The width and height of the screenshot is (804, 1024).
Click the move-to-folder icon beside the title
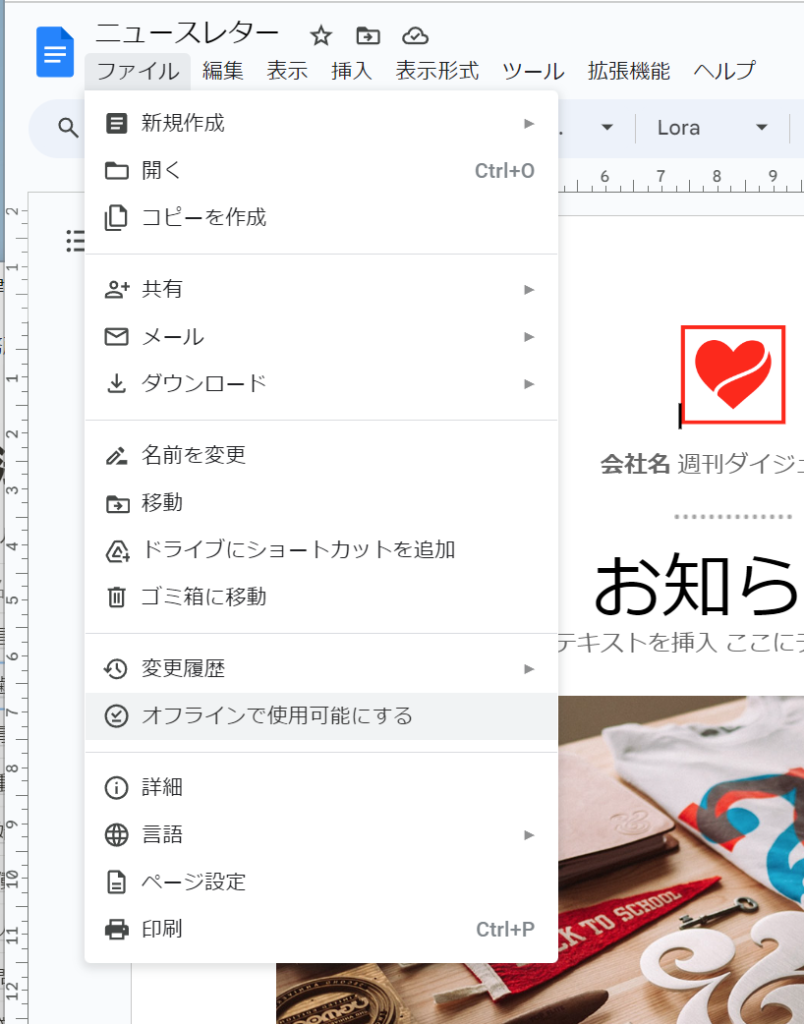pos(368,36)
